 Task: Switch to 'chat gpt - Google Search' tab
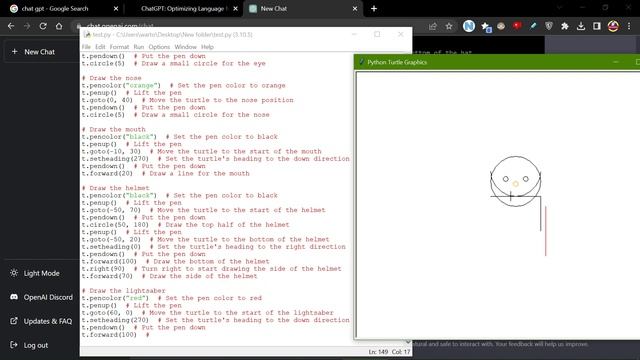61,9
